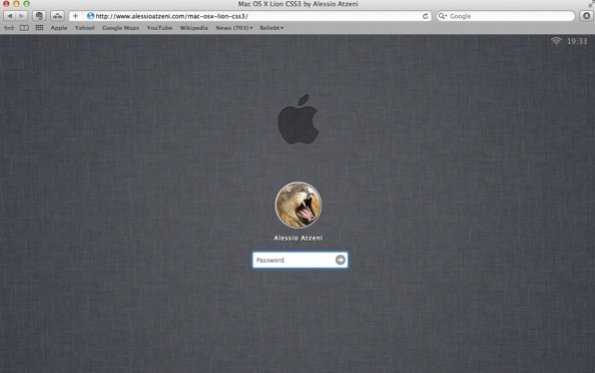Open the Evernote clipper toolbar icon

click(x=39, y=16)
